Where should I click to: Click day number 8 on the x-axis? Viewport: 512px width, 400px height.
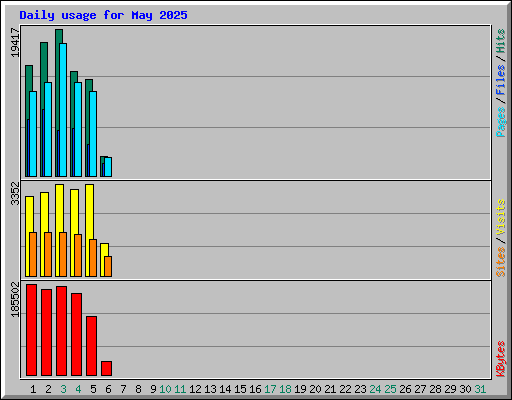click(x=138, y=389)
